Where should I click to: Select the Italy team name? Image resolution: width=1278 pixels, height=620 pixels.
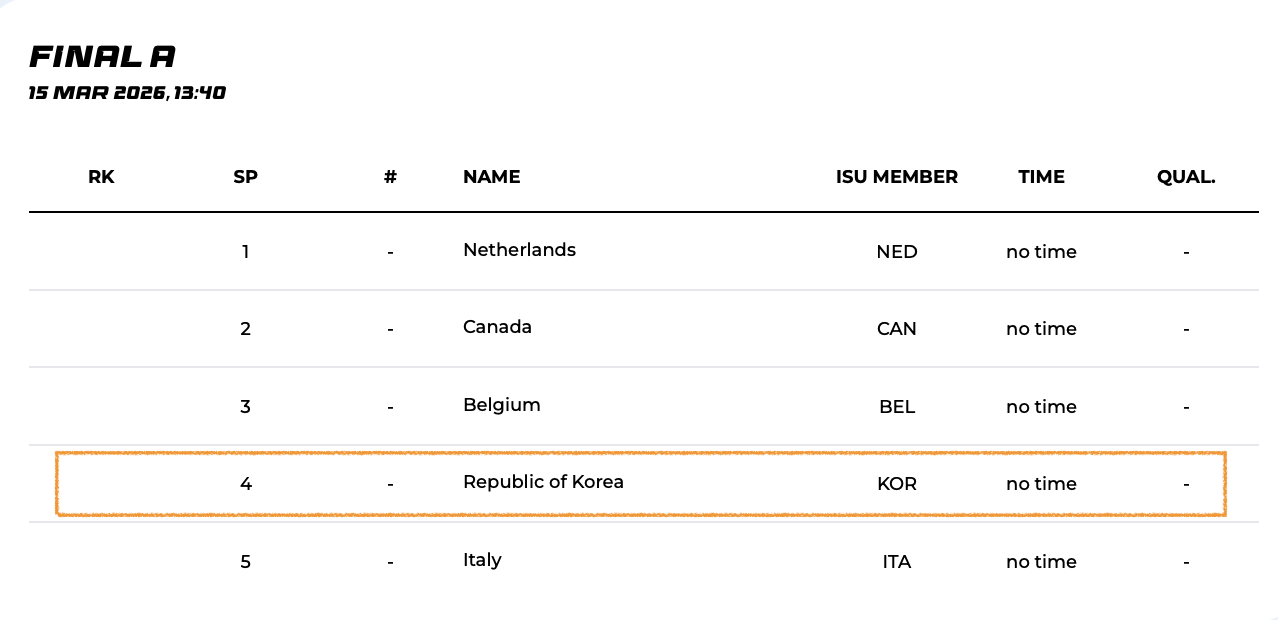point(482,560)
